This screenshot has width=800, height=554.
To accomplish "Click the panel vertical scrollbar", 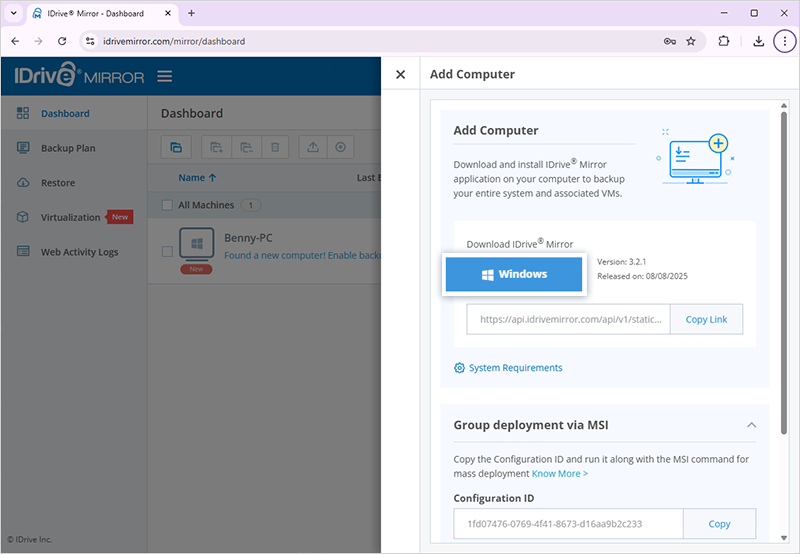I will [784, 273].
